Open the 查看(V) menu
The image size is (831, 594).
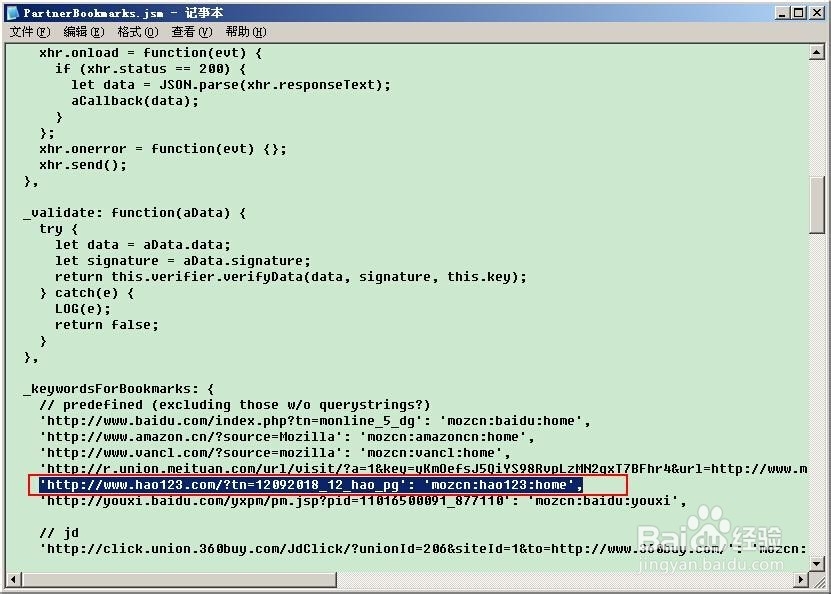pos(191,32)
